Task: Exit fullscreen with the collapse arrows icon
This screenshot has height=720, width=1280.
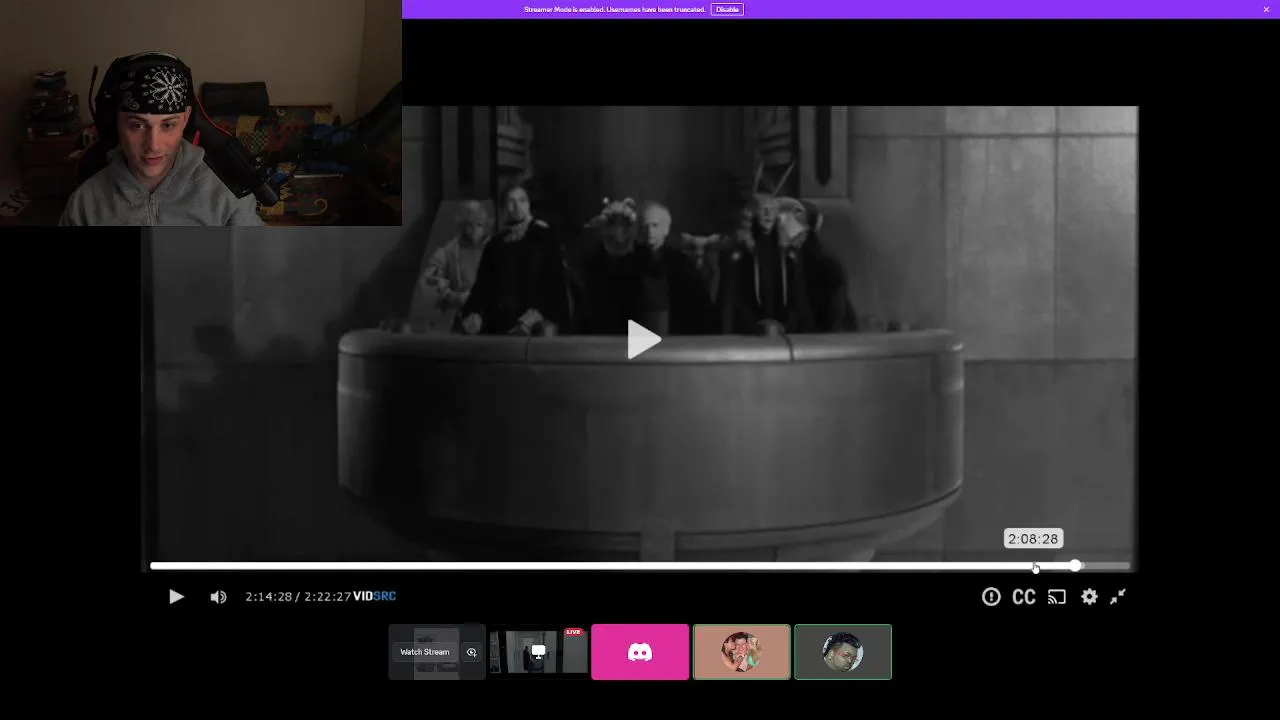Action: (1118, 597)
